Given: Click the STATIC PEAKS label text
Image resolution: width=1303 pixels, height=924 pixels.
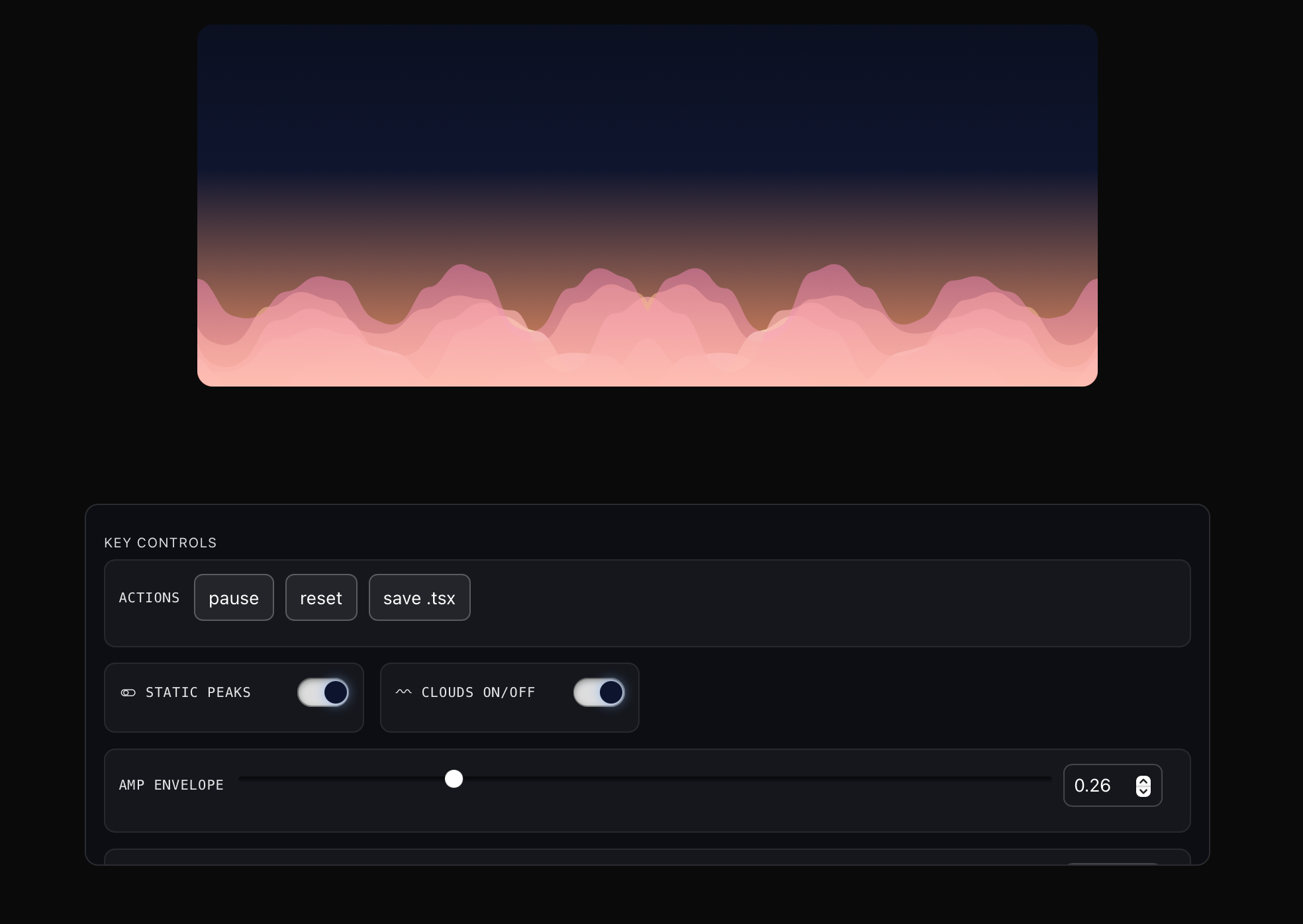Looking at the screenshot, I should pyautogui.click(x=198, y=692).
